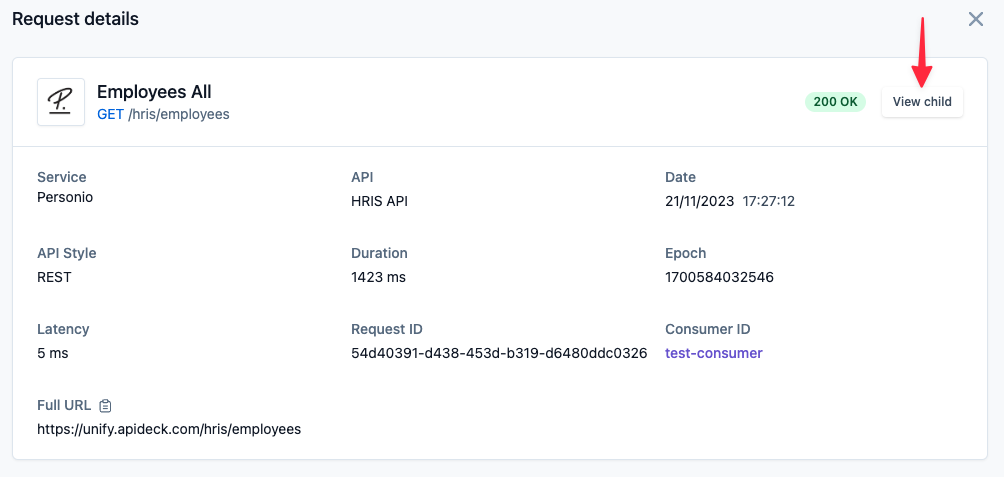
Task: Click the Epoch value 1700584032546
Action: coord(720,277)
